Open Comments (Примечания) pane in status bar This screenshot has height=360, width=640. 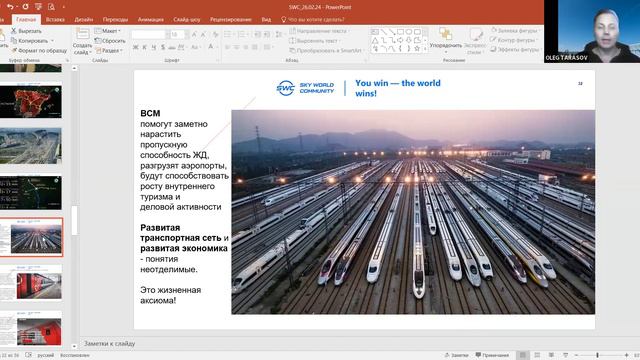pyautogui.click(x=492, y=355)
